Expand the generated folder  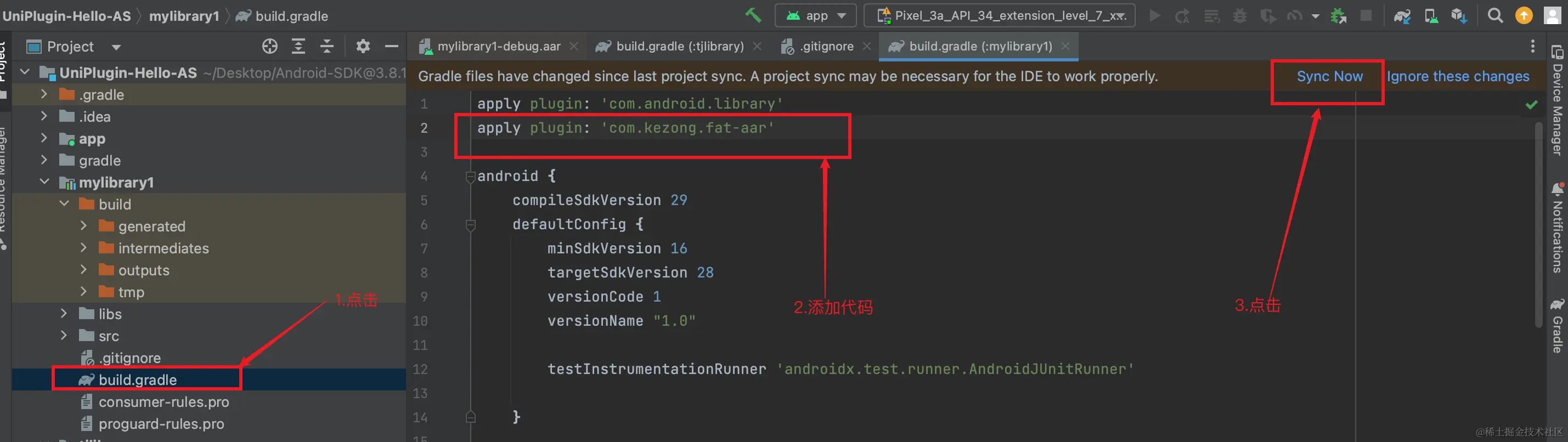coord(83,226)
